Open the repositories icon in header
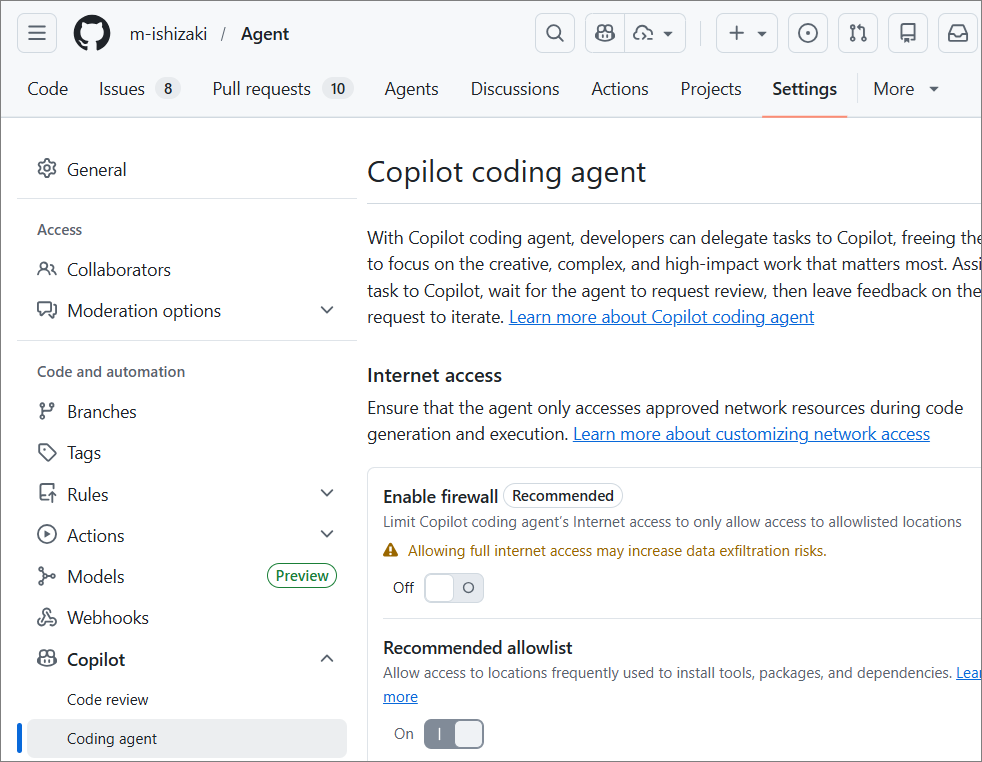The width and height of the screenshot is (982, 762). (908, 33)
